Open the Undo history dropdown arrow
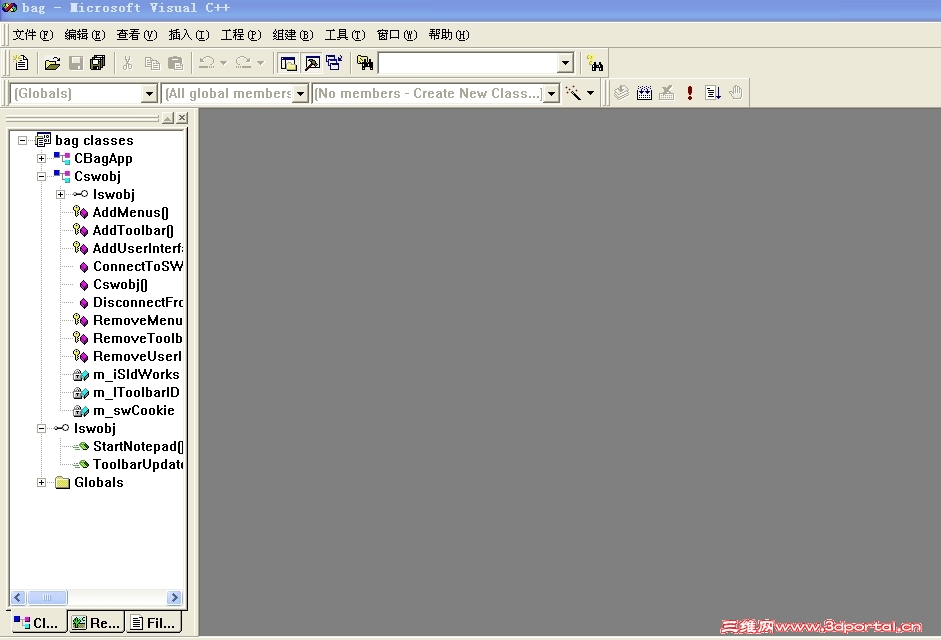 223,62
